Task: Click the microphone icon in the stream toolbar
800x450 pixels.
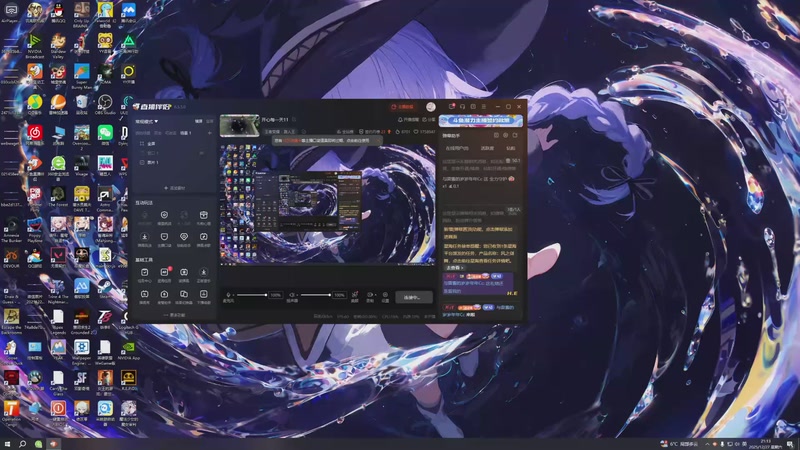Action: 229,295
